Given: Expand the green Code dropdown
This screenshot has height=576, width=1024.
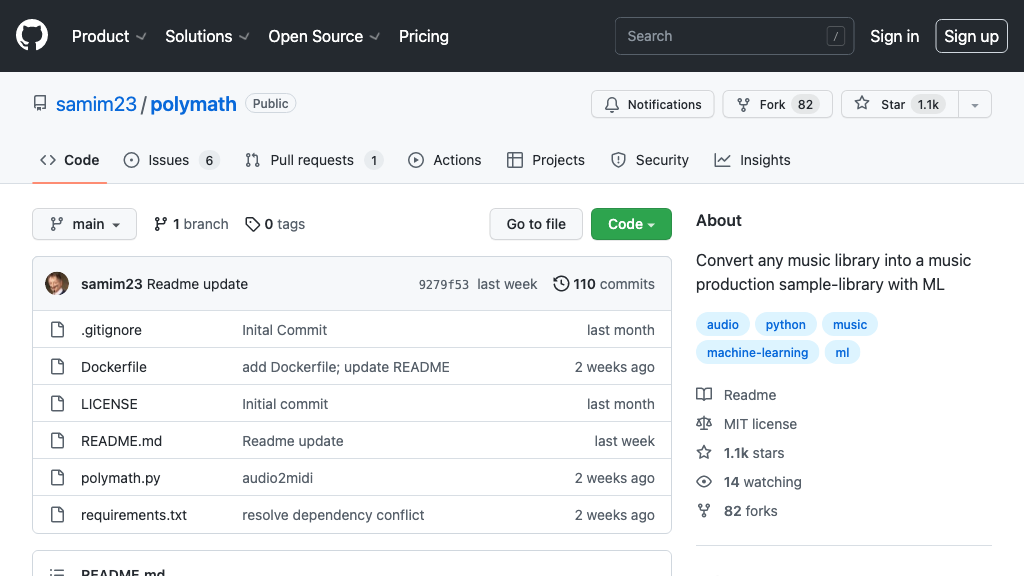Looking at the screenshot, I should pyautogui.click(x=631, y=224).
